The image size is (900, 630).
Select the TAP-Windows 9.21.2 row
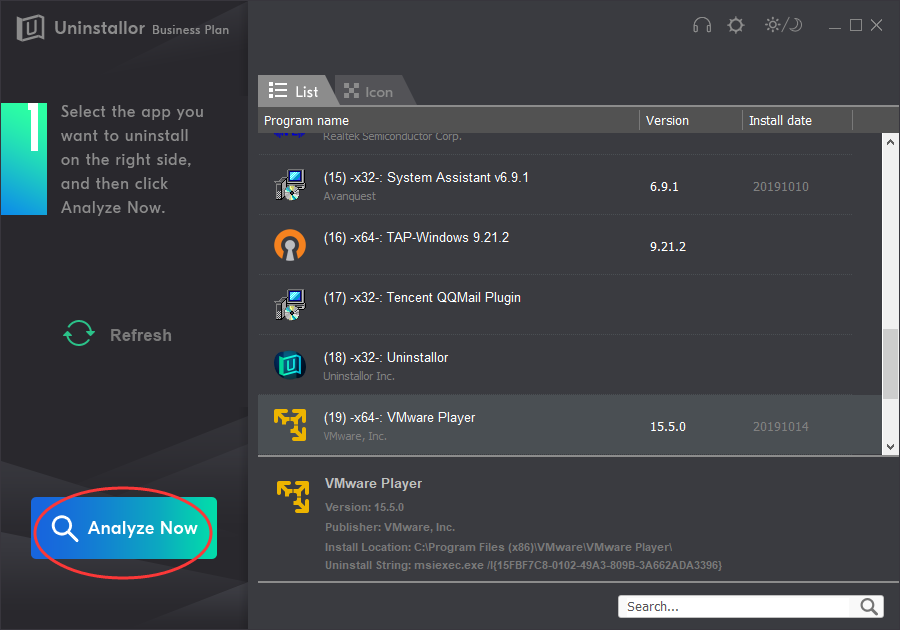tap(555, 245)
